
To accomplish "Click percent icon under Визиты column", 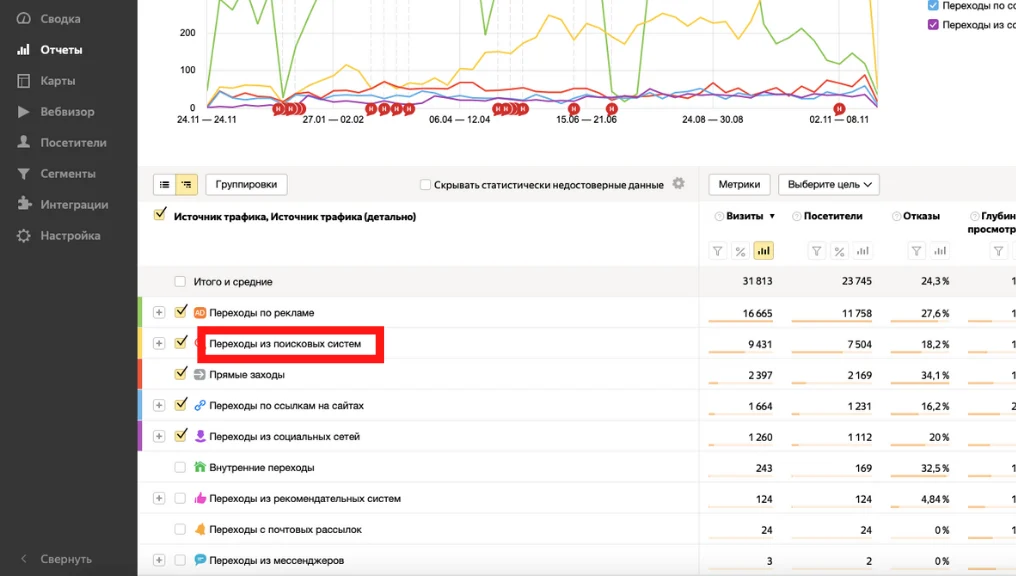I will (740, 251).
